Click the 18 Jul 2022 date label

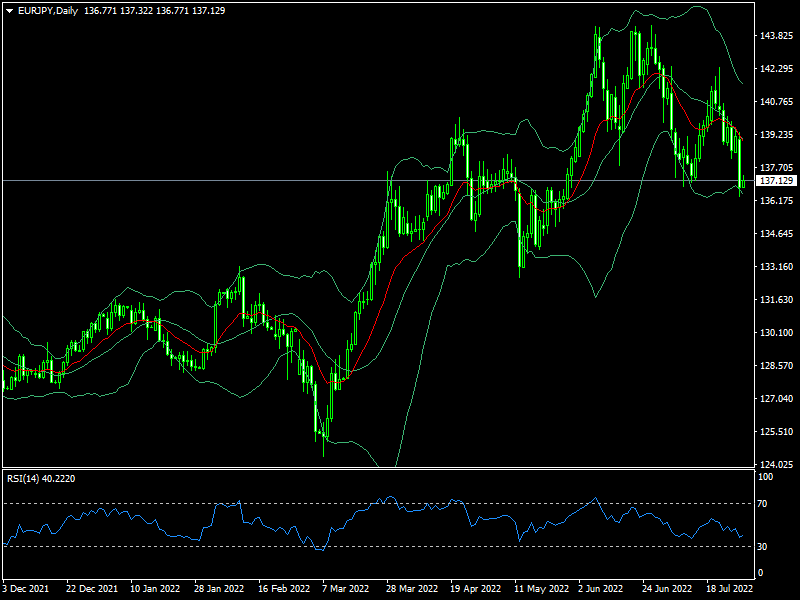coord(730,589)
